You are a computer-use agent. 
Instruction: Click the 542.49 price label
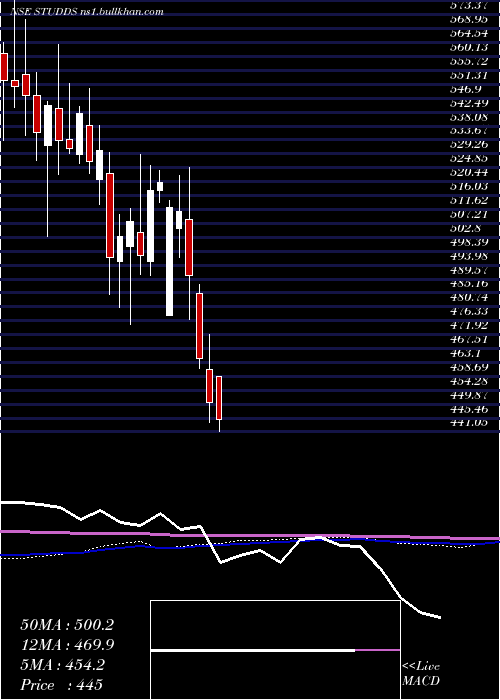click(471, 103)
